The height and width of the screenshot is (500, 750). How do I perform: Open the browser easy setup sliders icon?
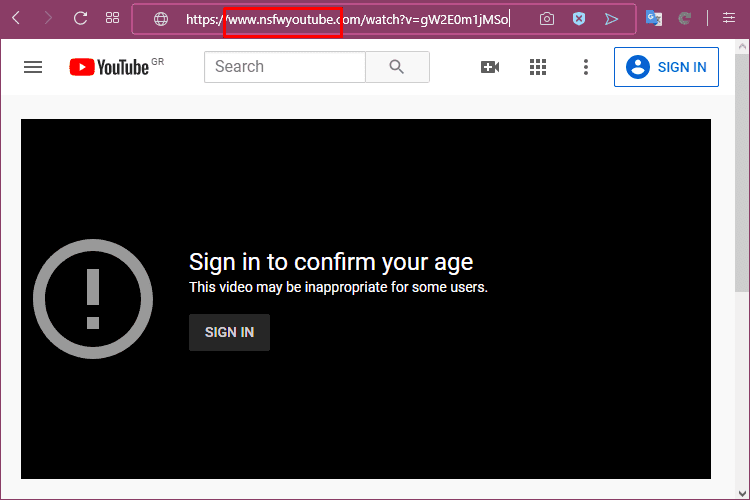(729, 18)
